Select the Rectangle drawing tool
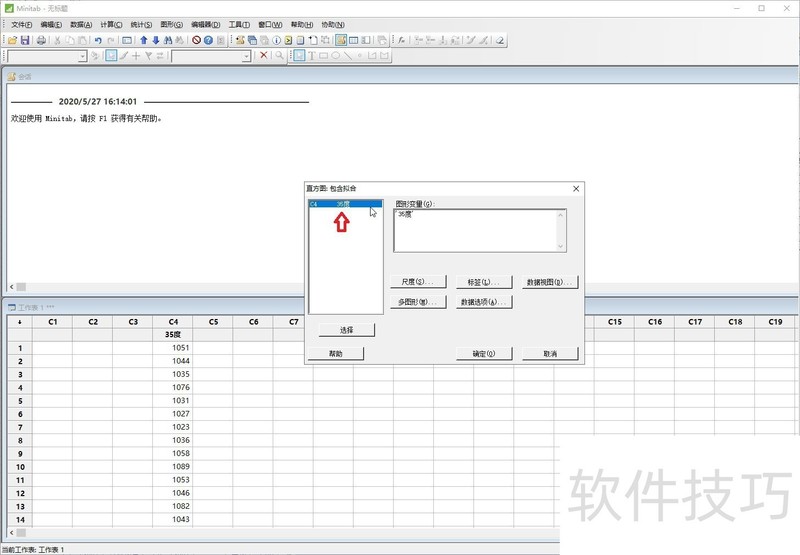Viewport: 800px width, 555px height. click(323, 55)
